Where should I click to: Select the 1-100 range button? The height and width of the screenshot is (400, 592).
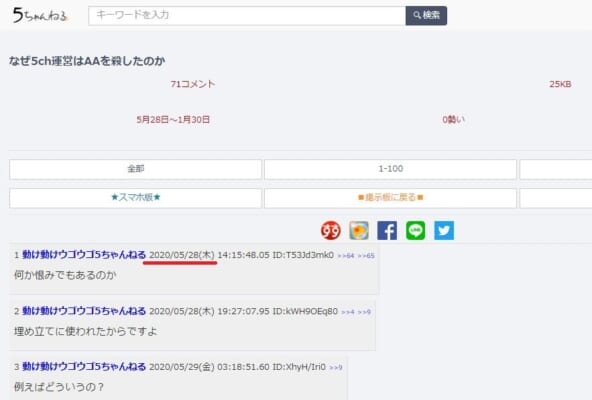(x=390, y=169)
